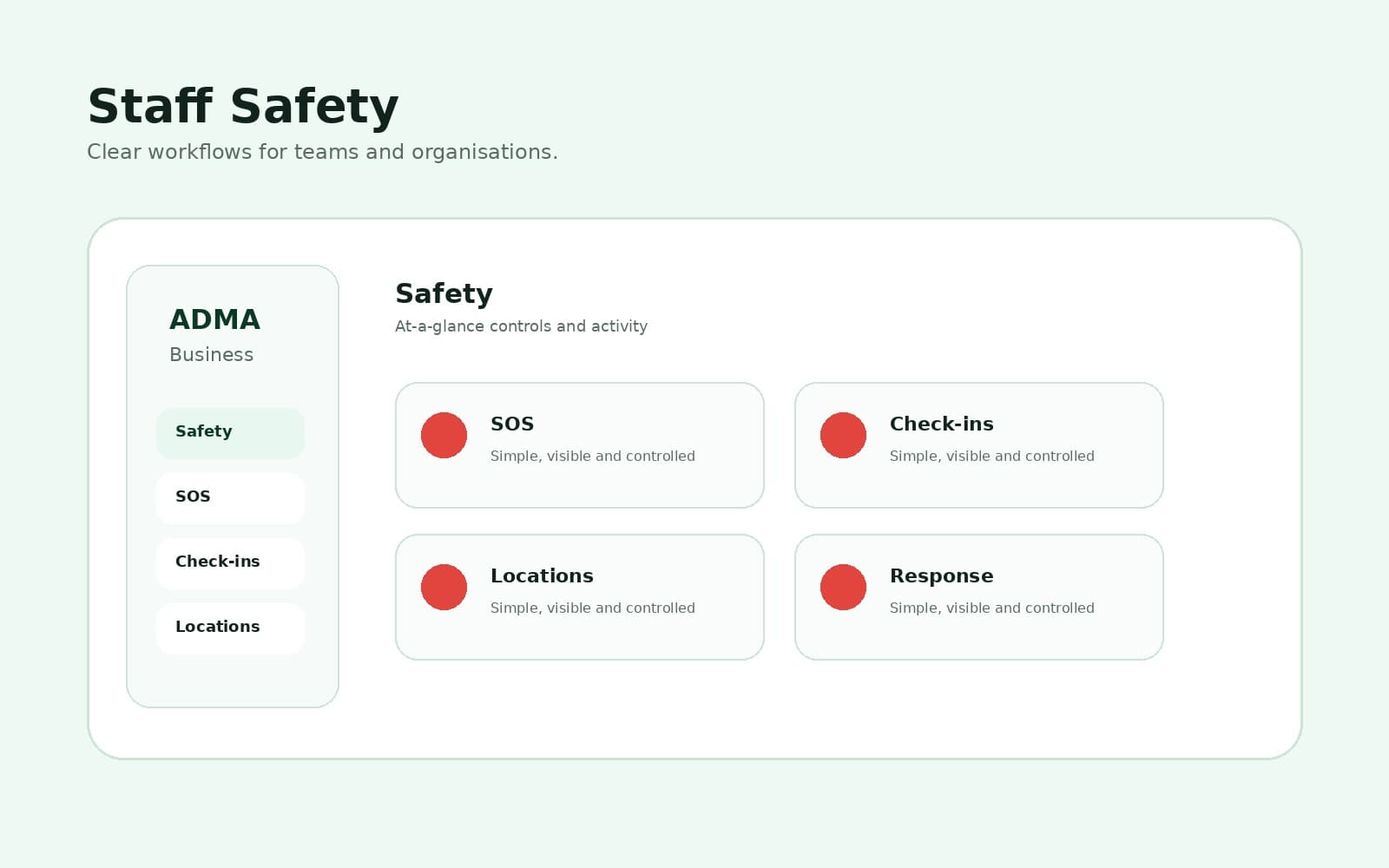Click the red circle icon in the SOS card

444,435
